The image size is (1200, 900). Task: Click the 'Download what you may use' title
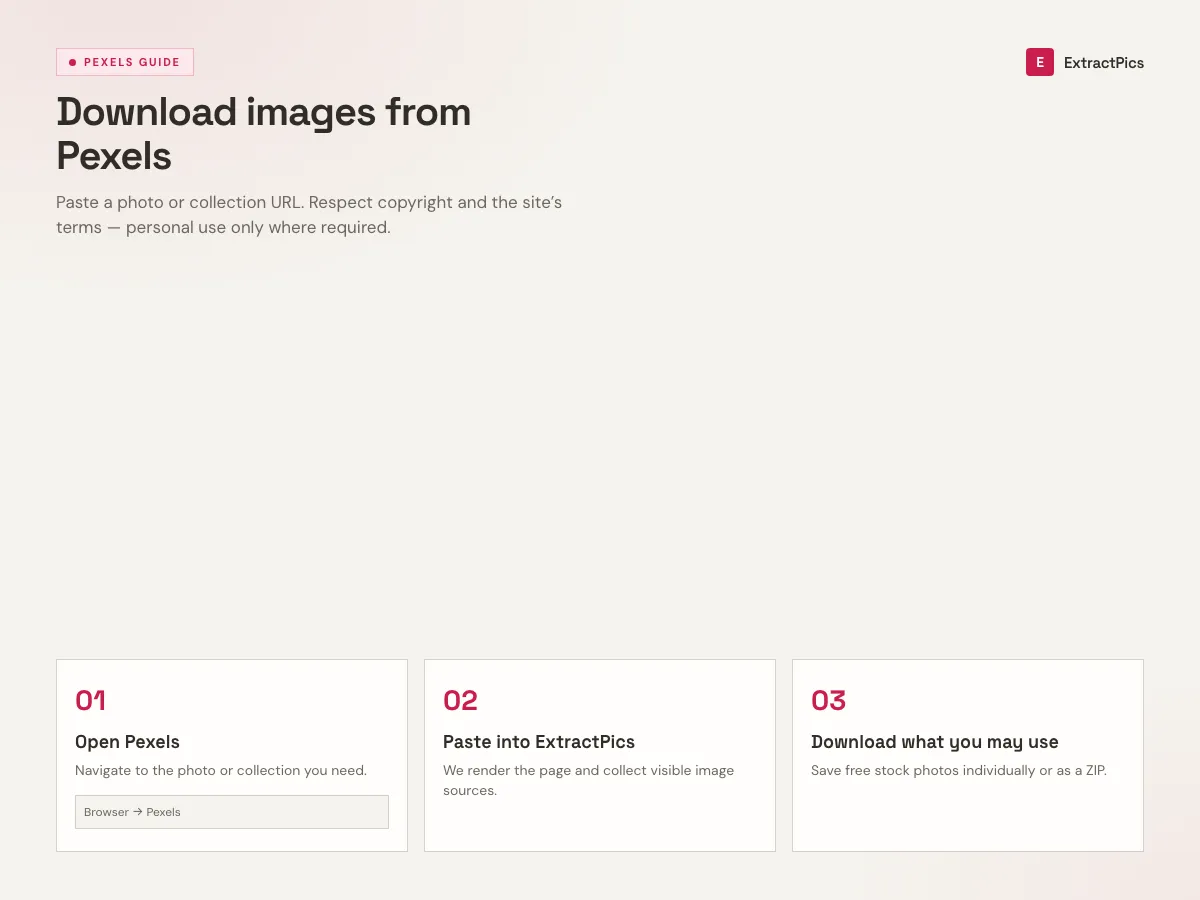(935, 742)
